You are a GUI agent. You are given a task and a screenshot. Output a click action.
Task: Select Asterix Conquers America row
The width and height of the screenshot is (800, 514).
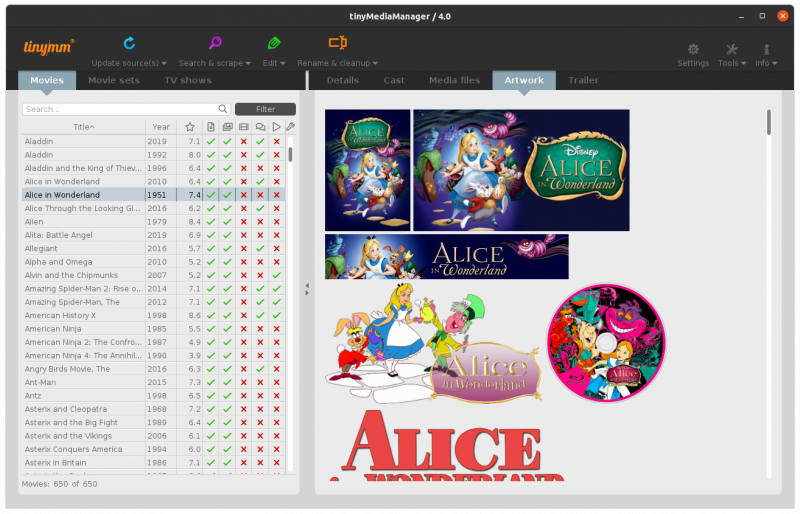(154, 449)
